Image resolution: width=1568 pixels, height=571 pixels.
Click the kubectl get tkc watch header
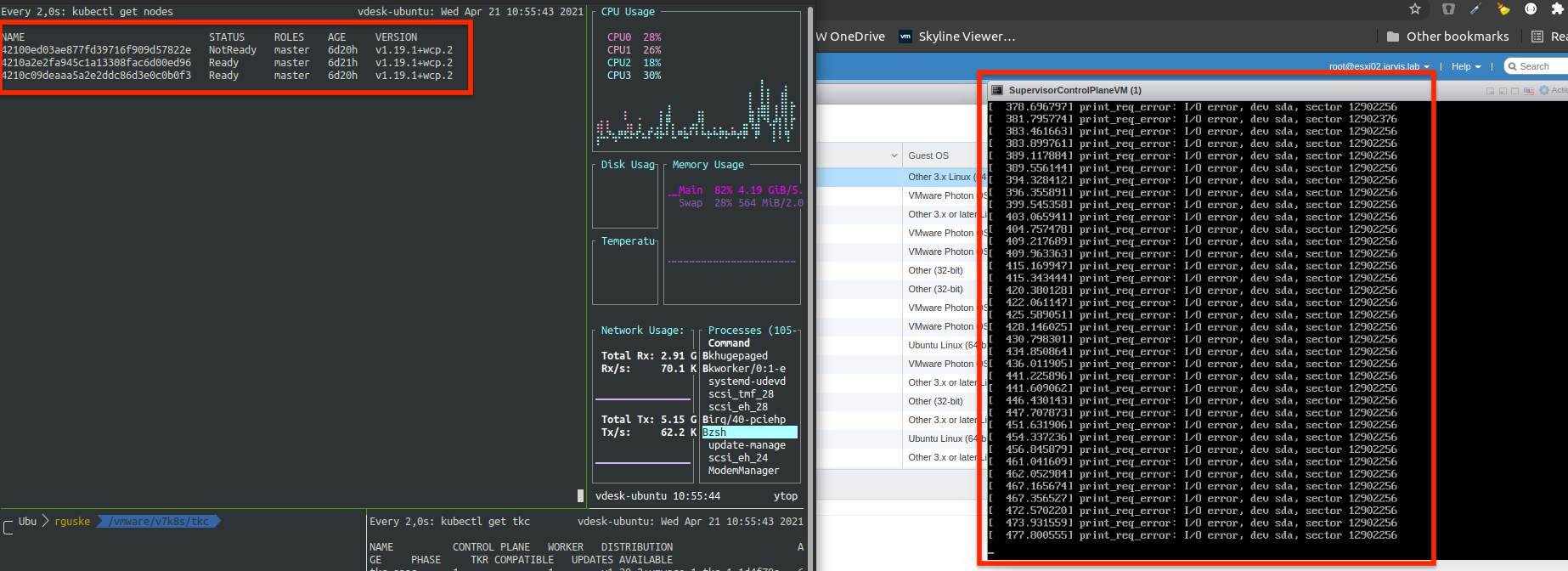click(449, 522)
